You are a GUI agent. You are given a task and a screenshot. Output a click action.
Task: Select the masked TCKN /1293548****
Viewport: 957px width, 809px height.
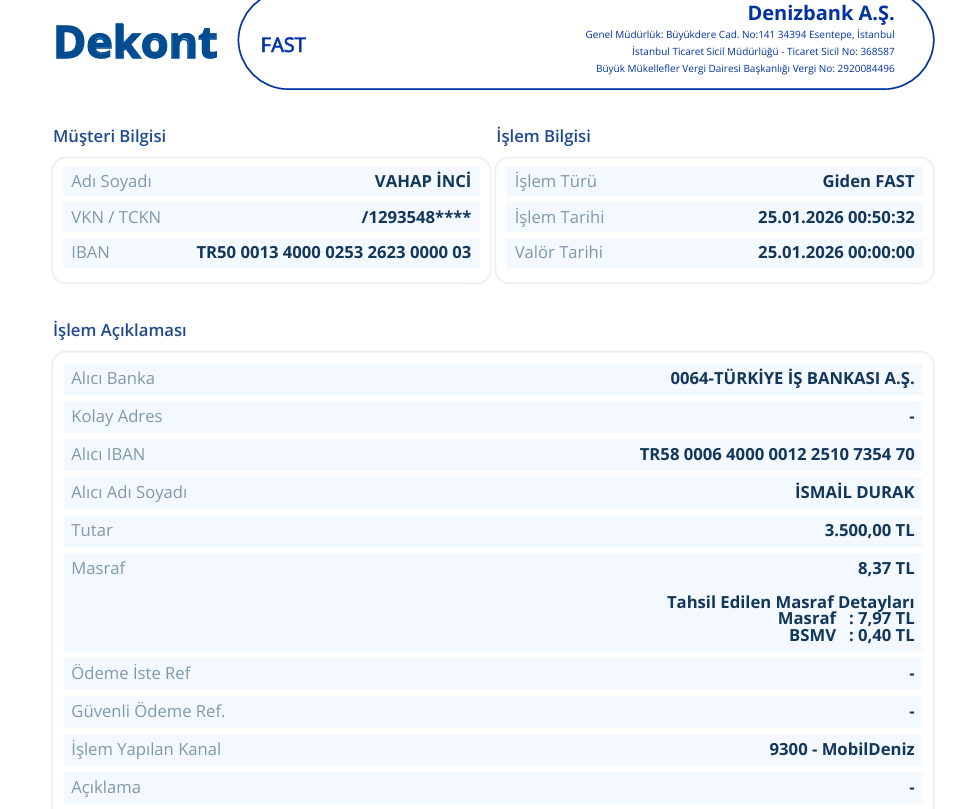(416, 217)
